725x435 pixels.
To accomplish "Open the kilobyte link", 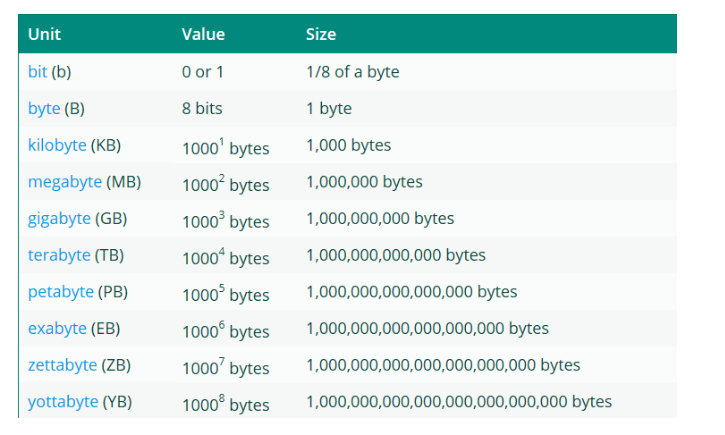I will [x=57, y=145].
